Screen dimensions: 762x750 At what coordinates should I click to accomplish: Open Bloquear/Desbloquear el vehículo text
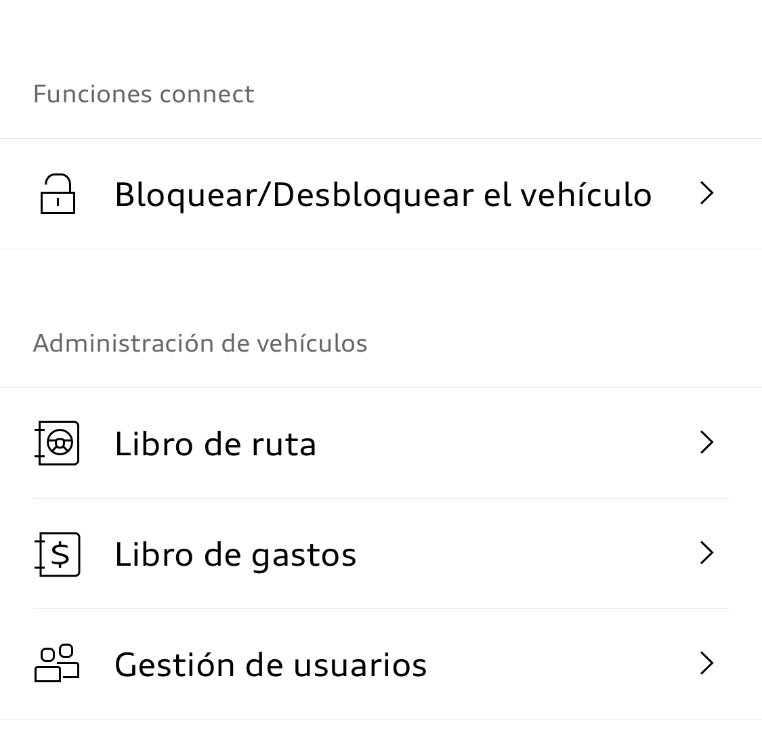pyautogui.click(x=383, y=195)
